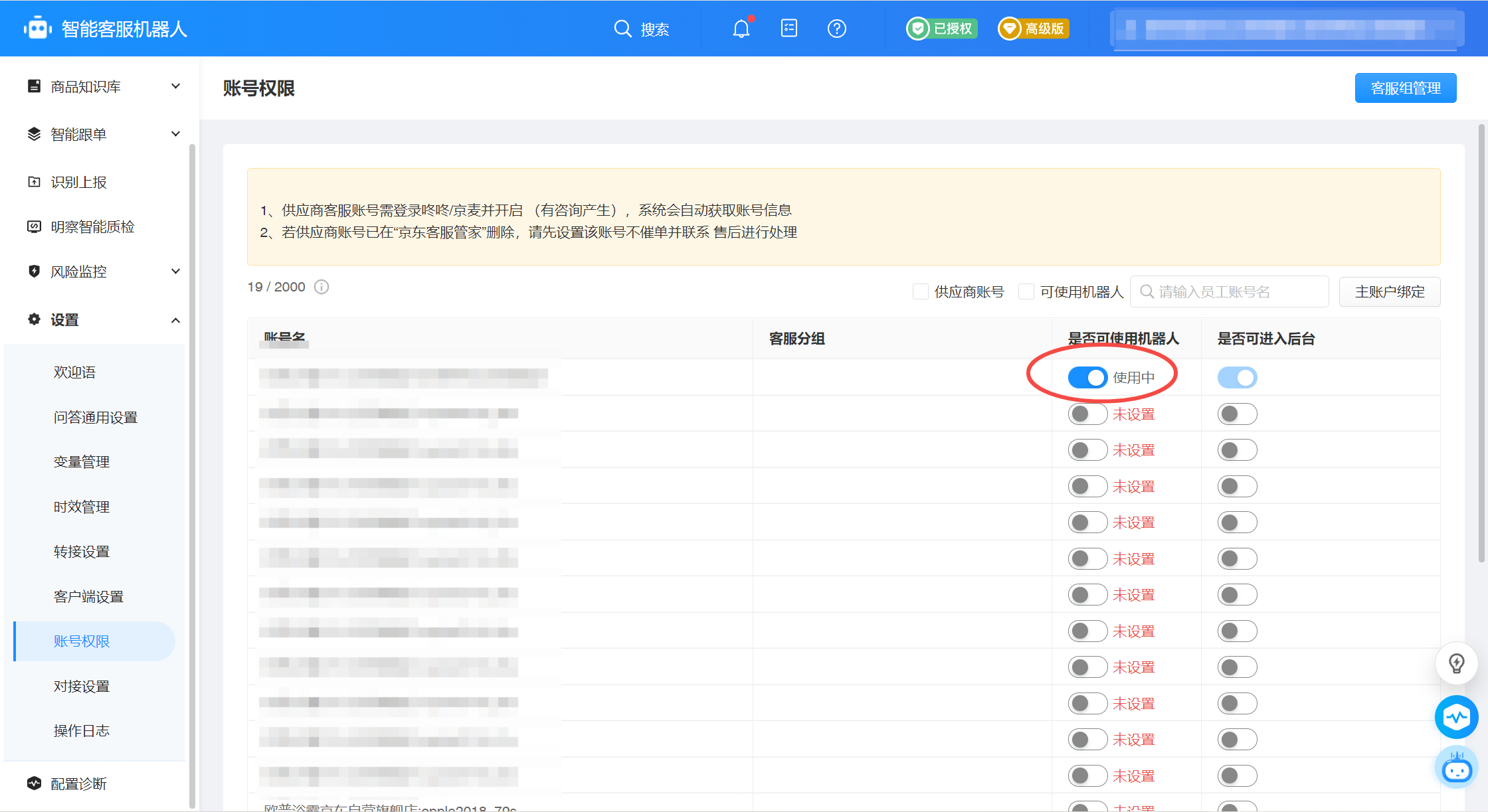Click the 识别上报 upload icon
The width and height of the screenshot is (1488, 812).
(34, 182)
